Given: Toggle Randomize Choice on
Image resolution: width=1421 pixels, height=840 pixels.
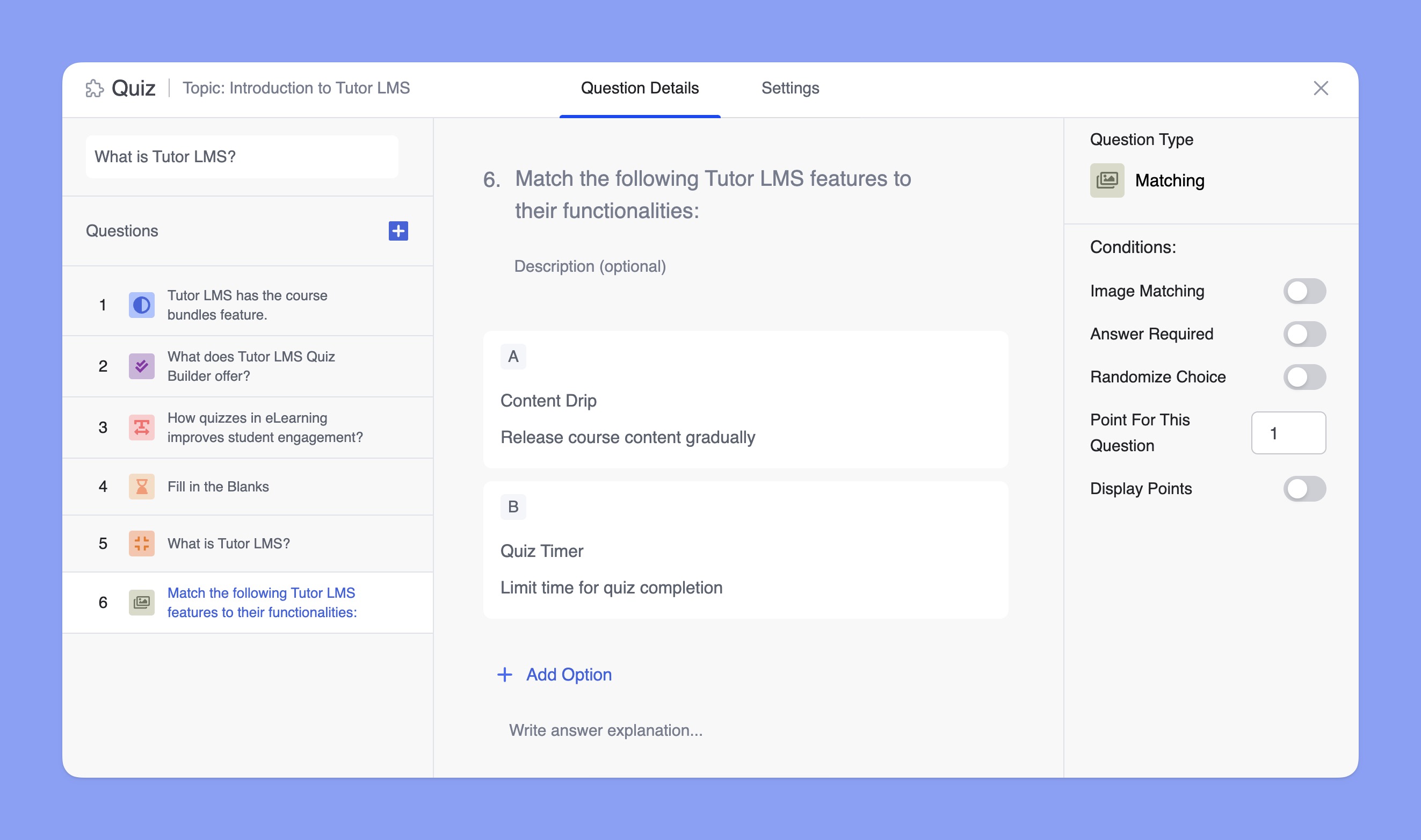Looking at the screenshot, I should 1304,377.
